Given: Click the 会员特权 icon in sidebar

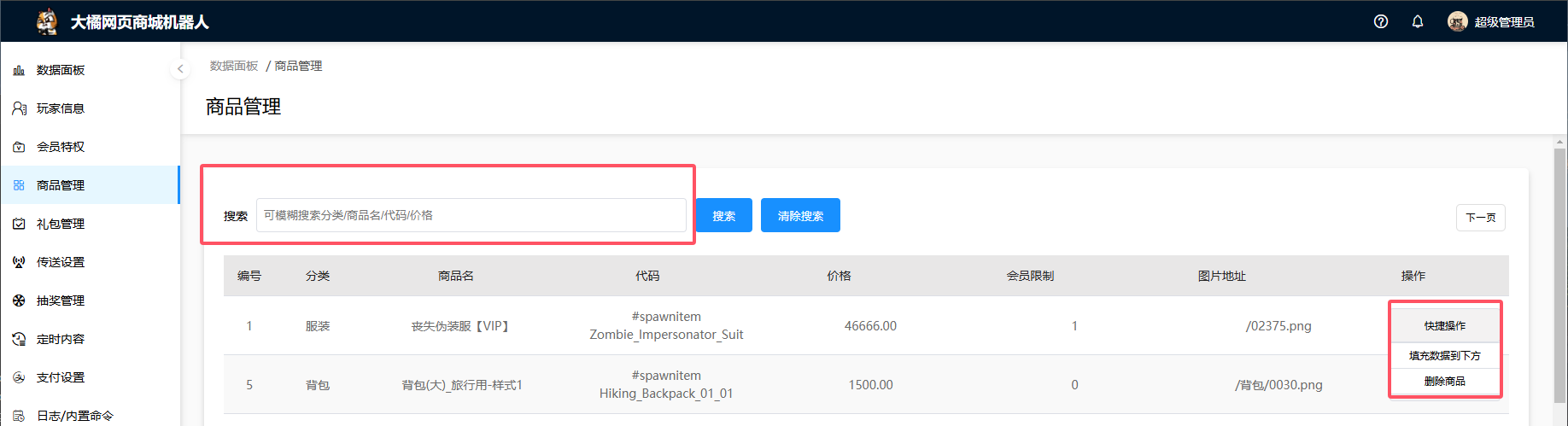Looking at the screenshot, I should point(19,147).
